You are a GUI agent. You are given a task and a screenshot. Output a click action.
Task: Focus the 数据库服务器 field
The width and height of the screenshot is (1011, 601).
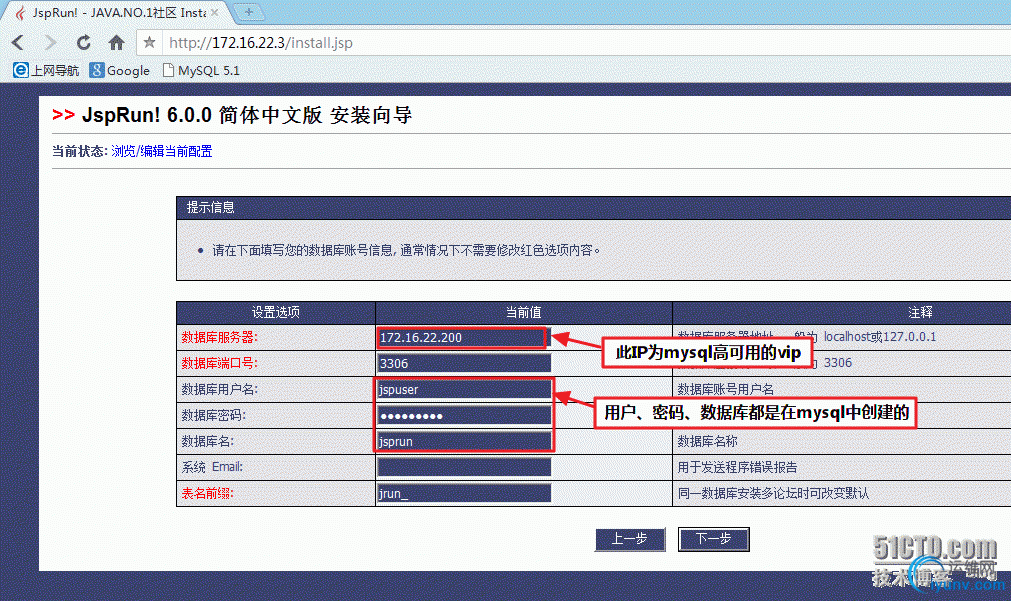coord(462,337)
